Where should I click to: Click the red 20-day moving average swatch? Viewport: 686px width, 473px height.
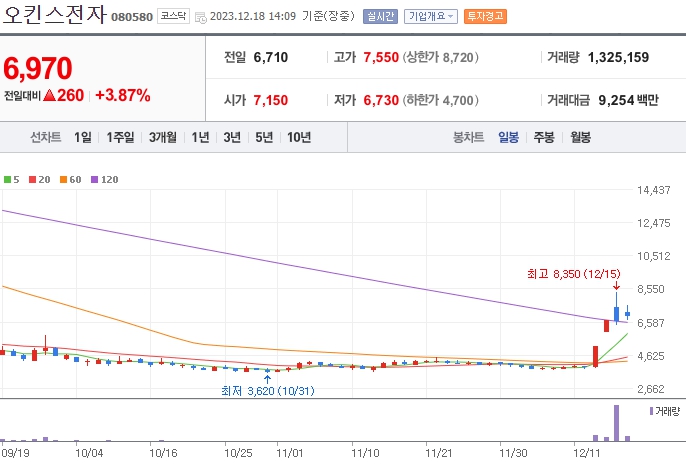tap(32, 179)
